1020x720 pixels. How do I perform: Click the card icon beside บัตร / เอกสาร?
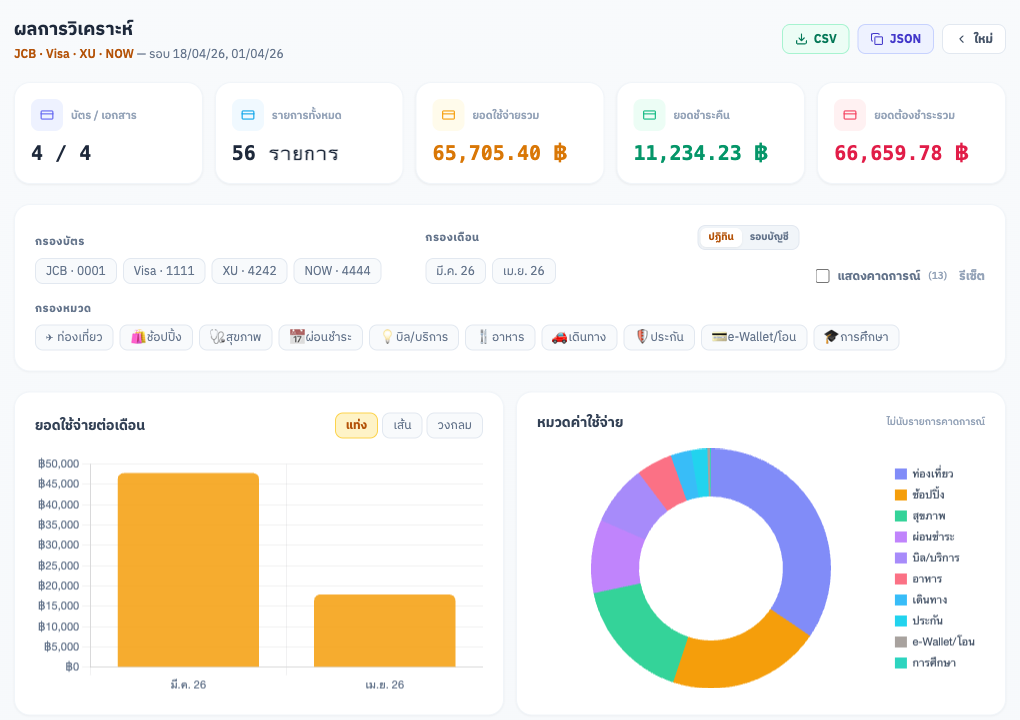(47, 115)
